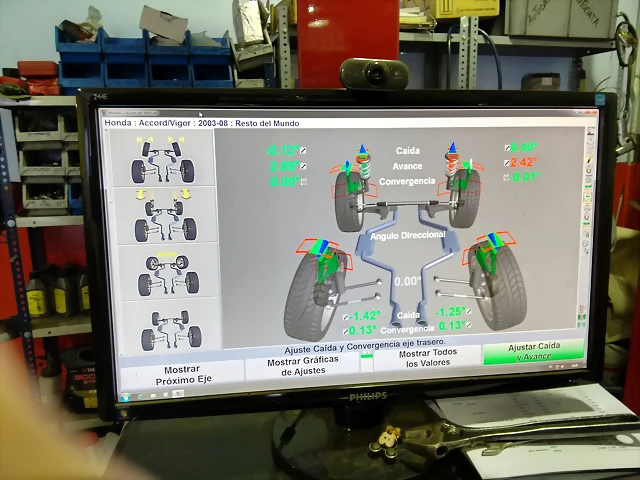Click the yellow-highlighted icon in right toolbar

589,197
